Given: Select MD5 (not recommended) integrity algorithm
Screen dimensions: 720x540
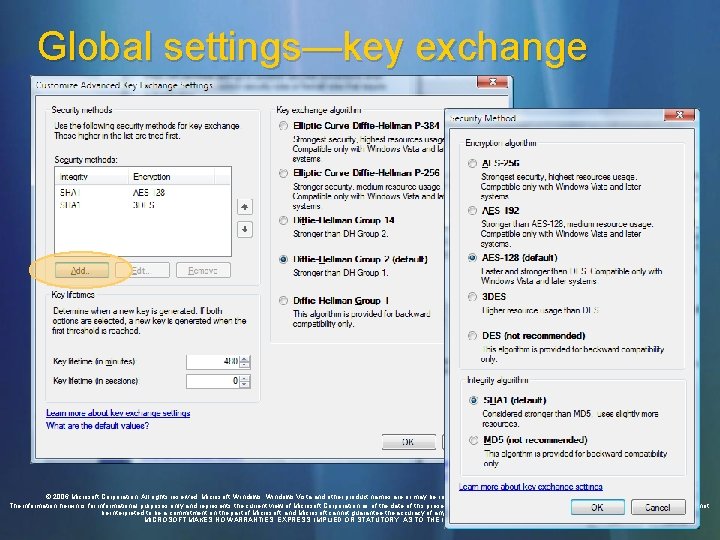Looking at the screenshot, I should click(473, 440).
